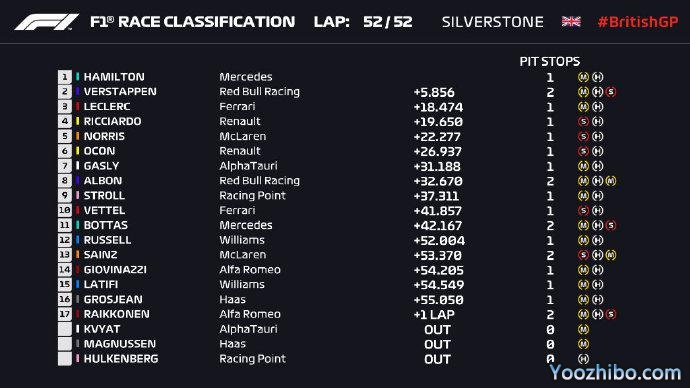The width and height of the screenshot is (690, 388).
Task: Click Ricciardo's soft tyre icon
Action: point(583,121)
